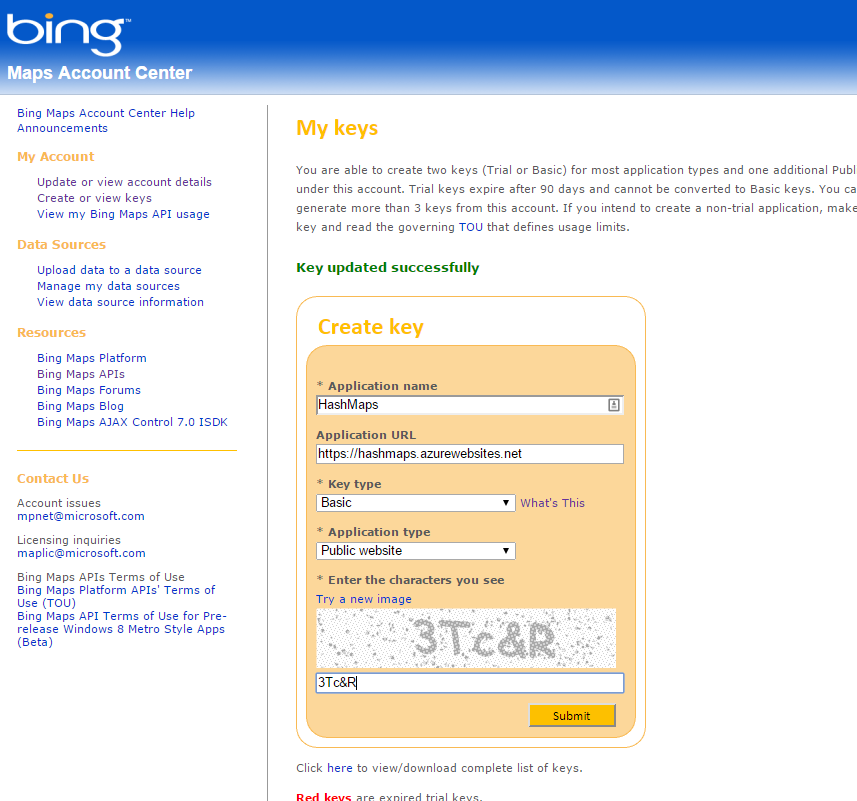Screen dimensions: 857x801
Task: Click the My Account section heading
Action: pyautogui.click(x=55, y=157)
